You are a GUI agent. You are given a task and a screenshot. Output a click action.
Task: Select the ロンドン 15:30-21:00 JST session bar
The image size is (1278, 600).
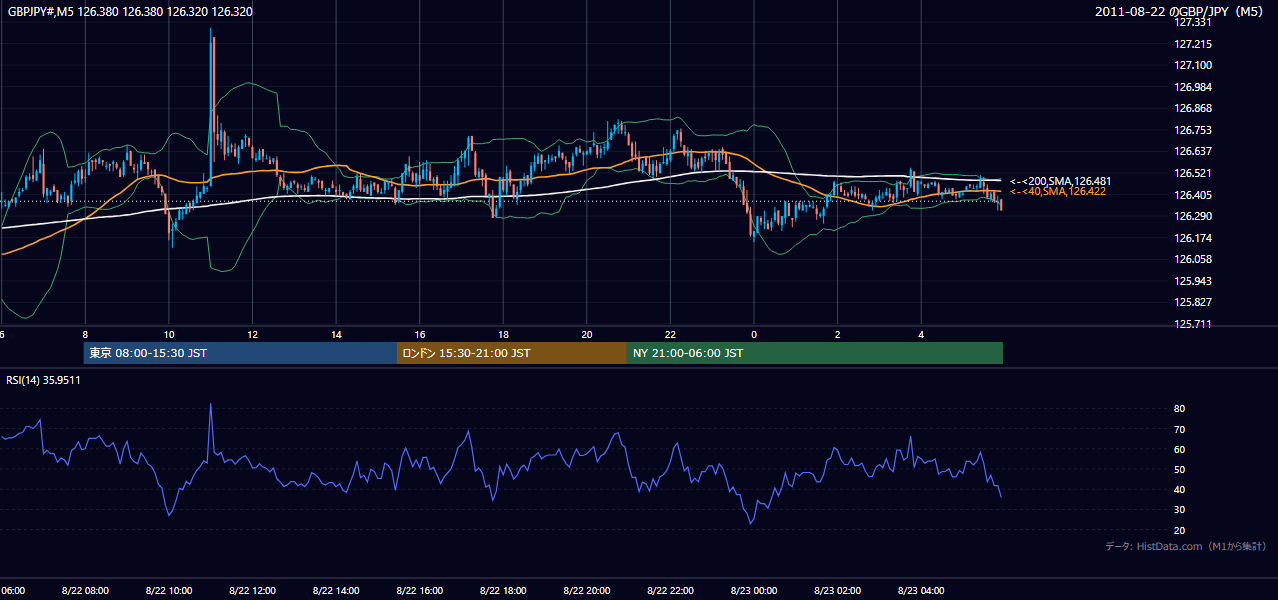point(511,353)
